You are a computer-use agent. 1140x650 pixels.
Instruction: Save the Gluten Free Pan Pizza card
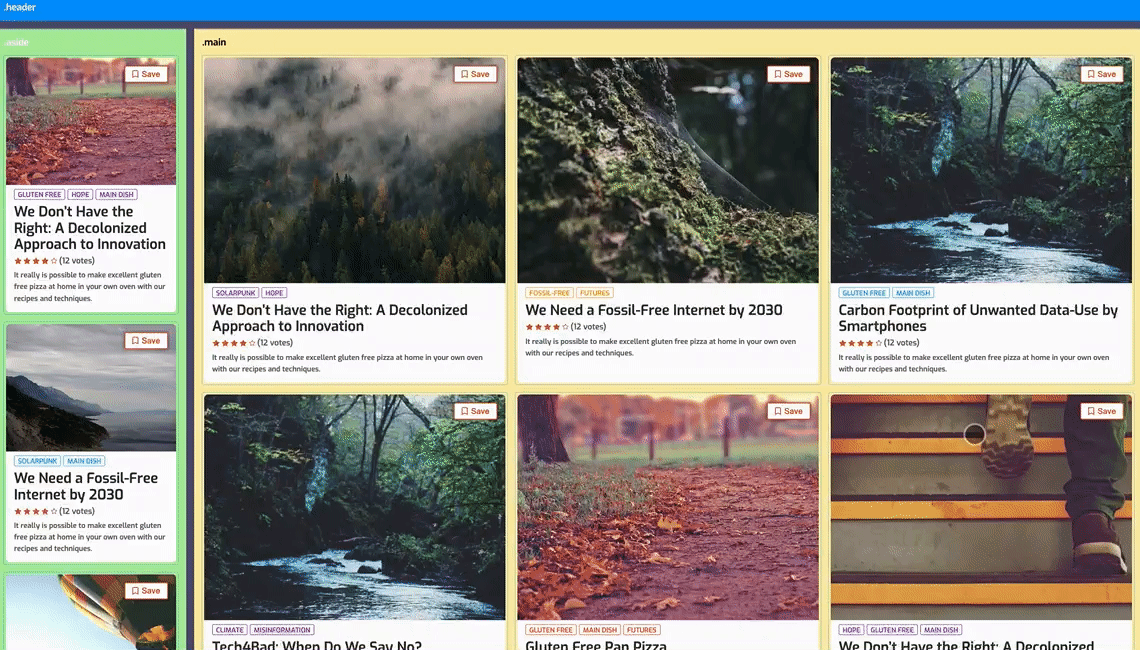[x=789, y=412]
